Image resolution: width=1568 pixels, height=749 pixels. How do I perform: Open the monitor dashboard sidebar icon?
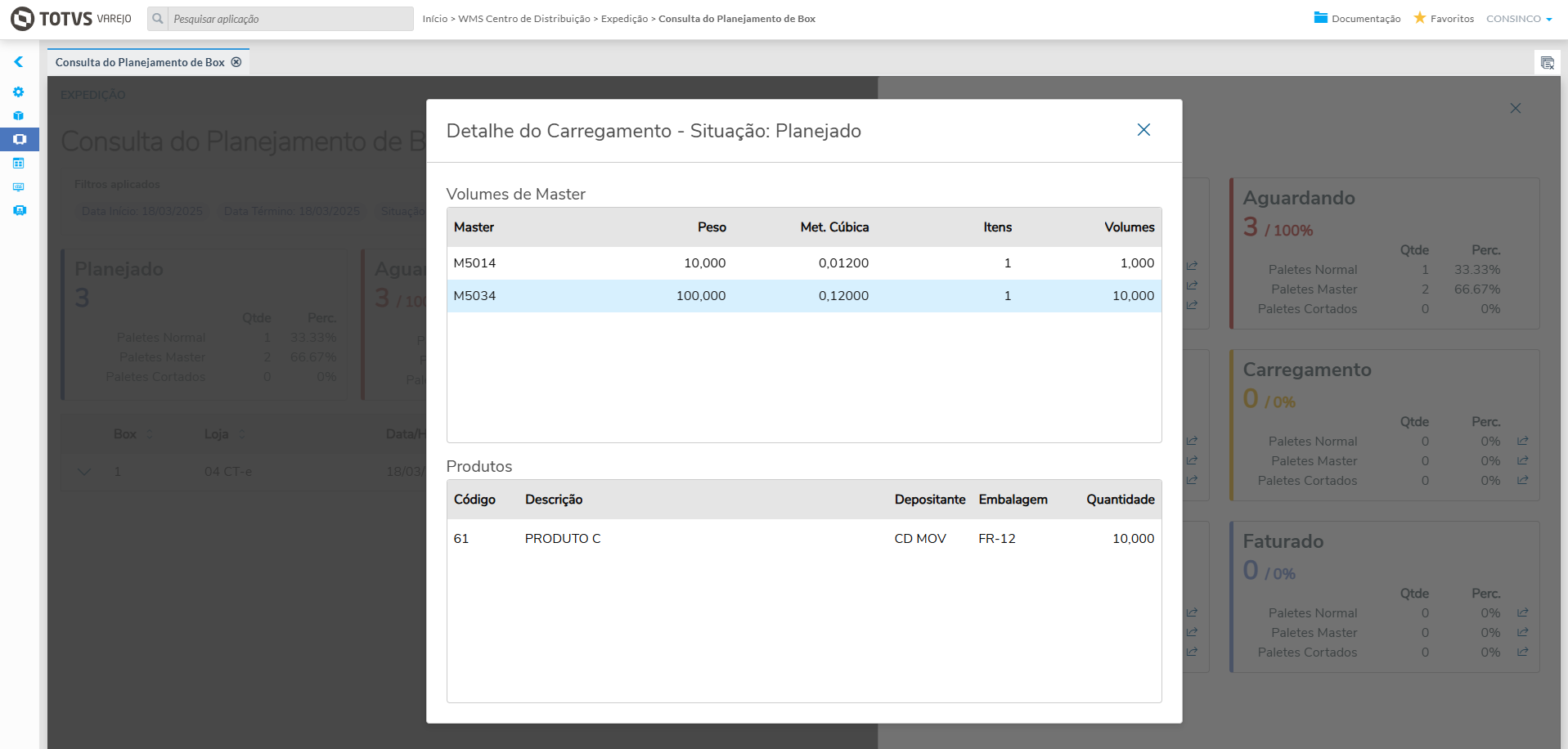point(19,187)
